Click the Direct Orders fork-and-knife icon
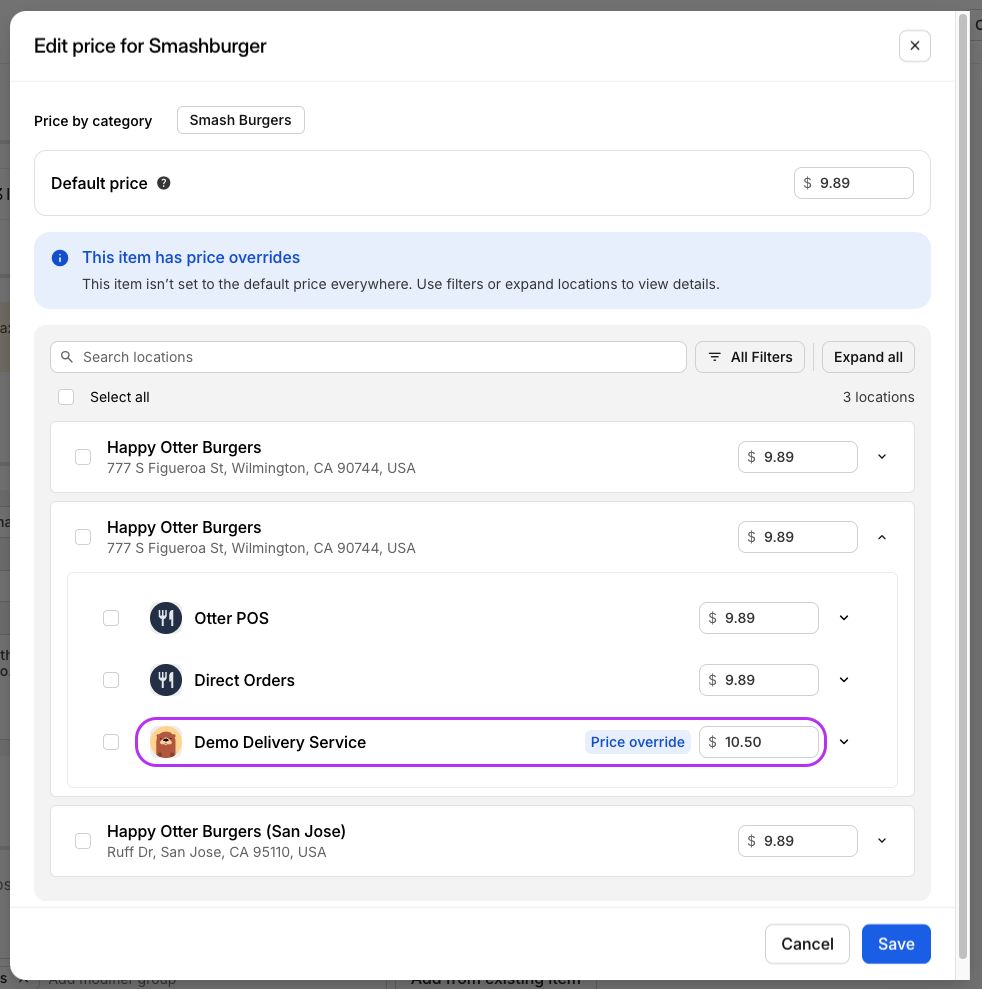Screen dimensions: 982x989 (x=165, y=680)
